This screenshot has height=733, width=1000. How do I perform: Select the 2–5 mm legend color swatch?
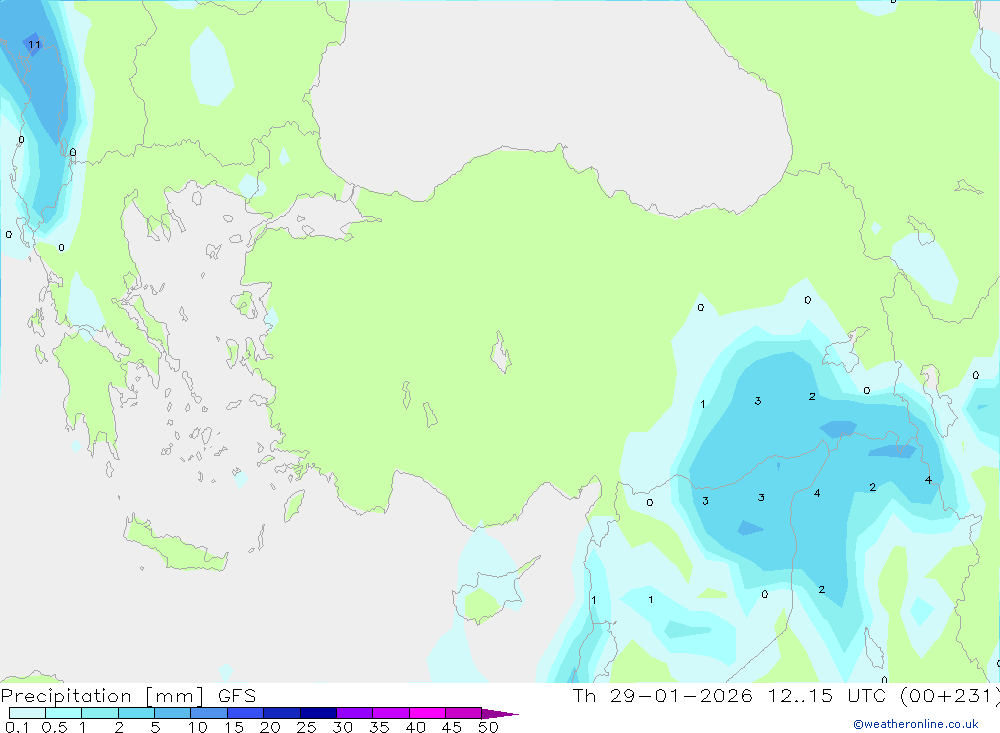point(136,713)
